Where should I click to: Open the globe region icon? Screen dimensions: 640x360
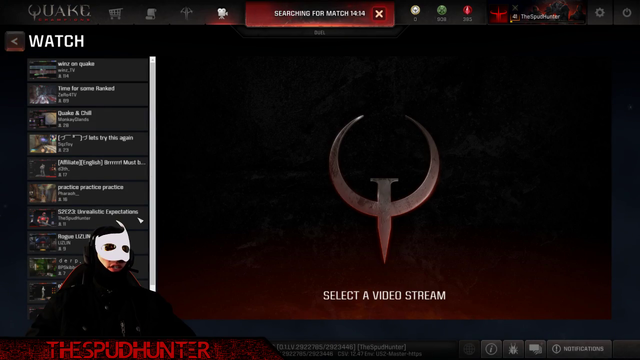pyautogui.click(x=469, y=349)
